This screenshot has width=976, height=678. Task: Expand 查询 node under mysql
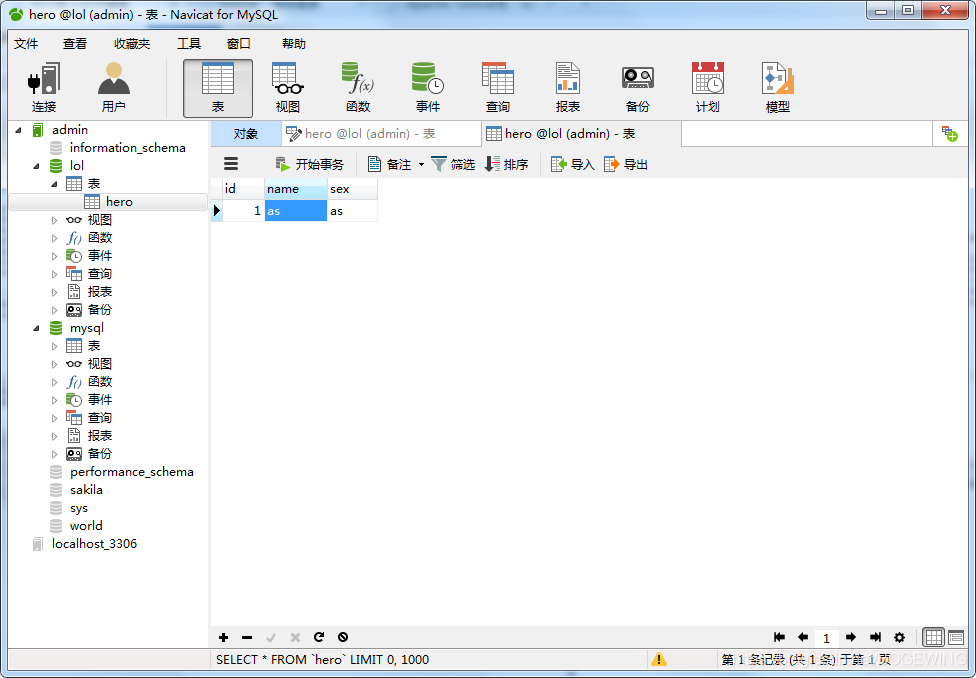[x=54, y=418]
